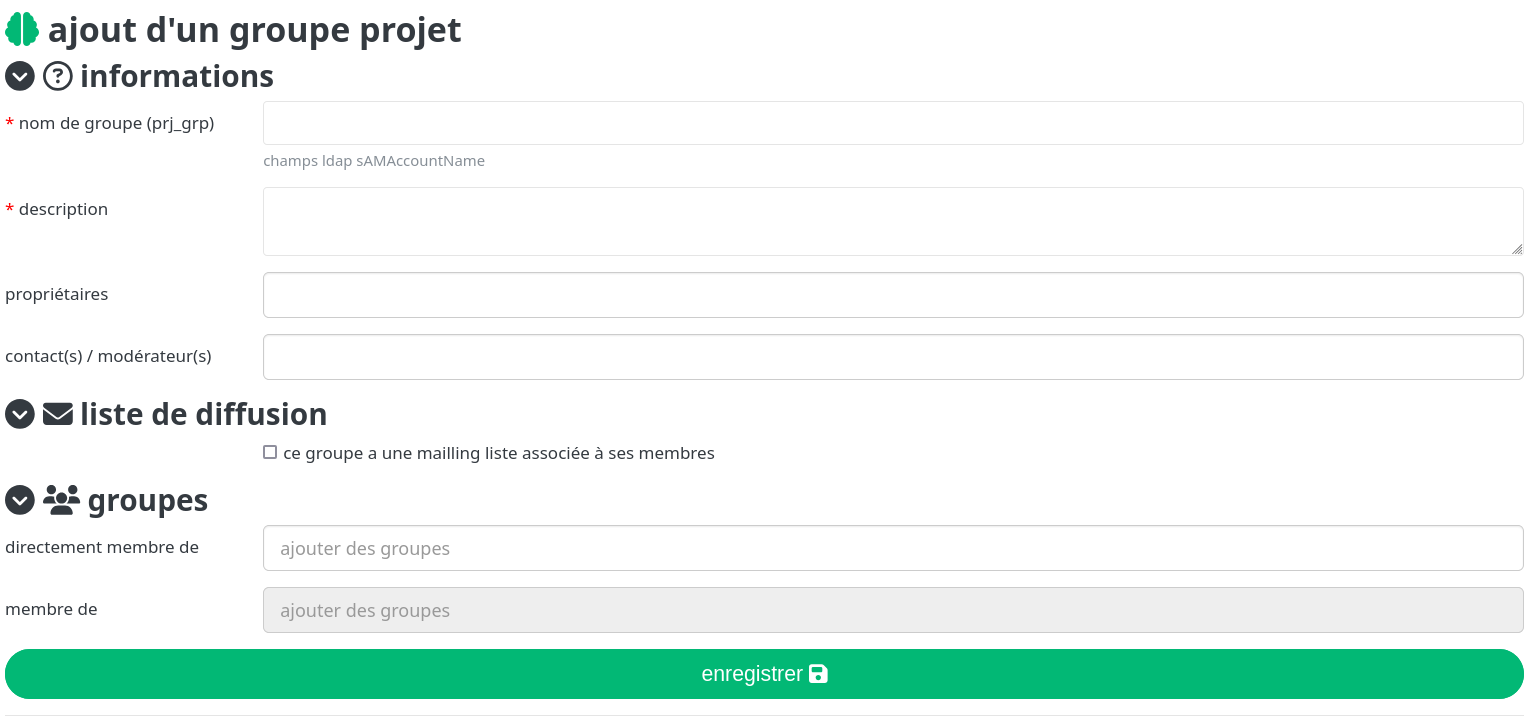Collapse the informations section chevron
Screen dimensions: 1534x720
[x=20, y=76]
